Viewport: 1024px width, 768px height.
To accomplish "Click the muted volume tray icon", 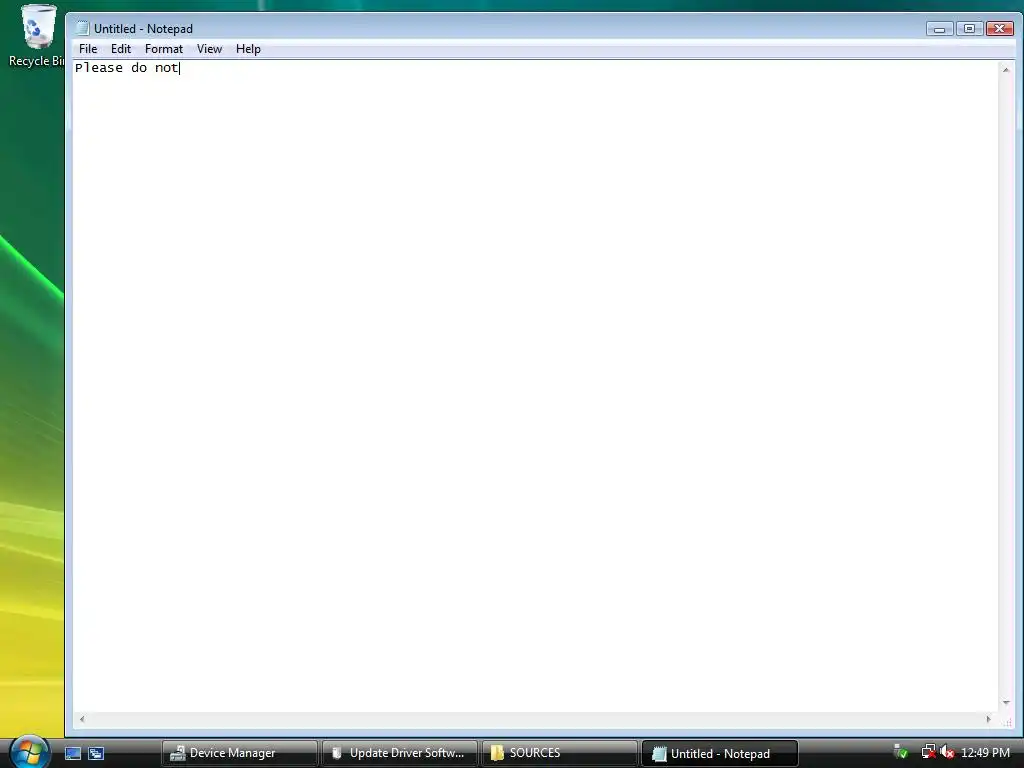I will click(x=948, y=752).
